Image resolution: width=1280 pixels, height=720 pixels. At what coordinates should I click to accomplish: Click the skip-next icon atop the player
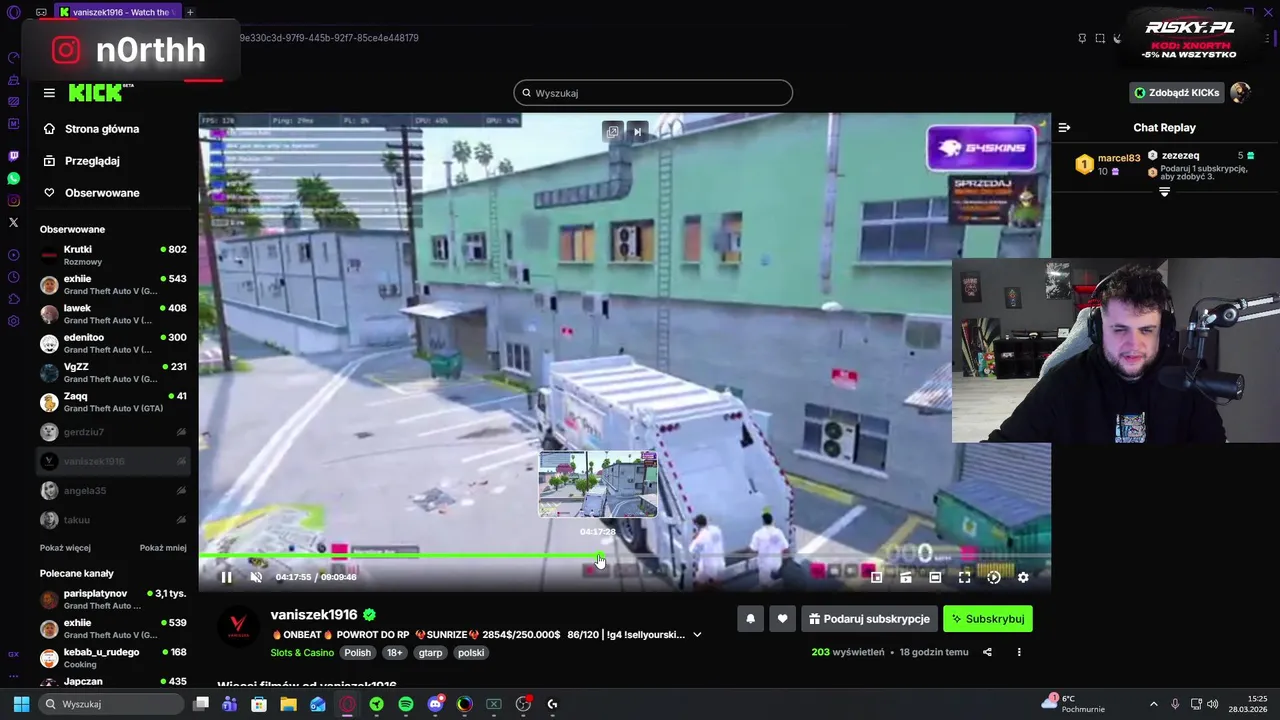tap(637, 132)
